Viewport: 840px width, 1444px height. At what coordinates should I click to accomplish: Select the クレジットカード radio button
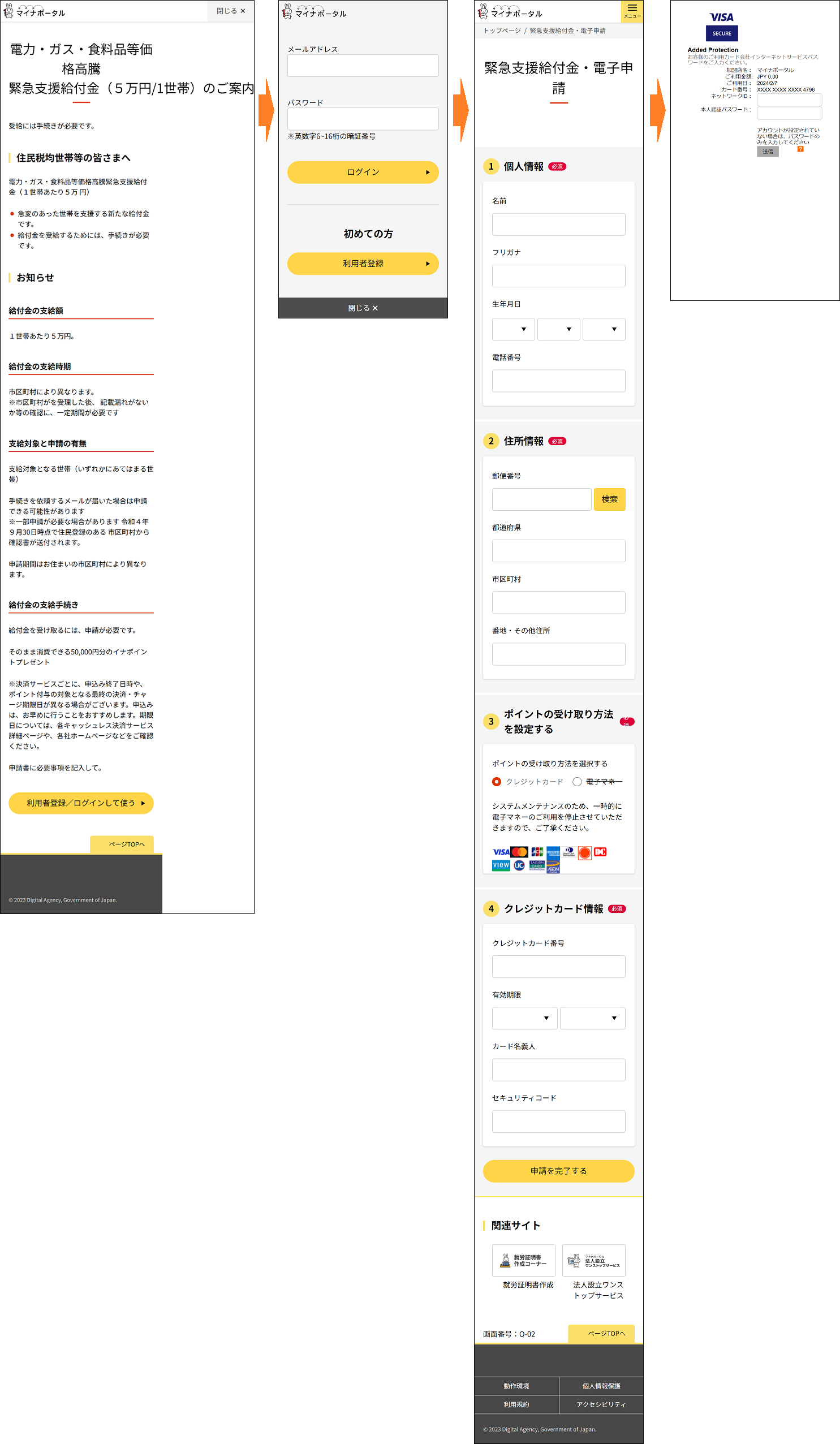[x=497, y=782]
